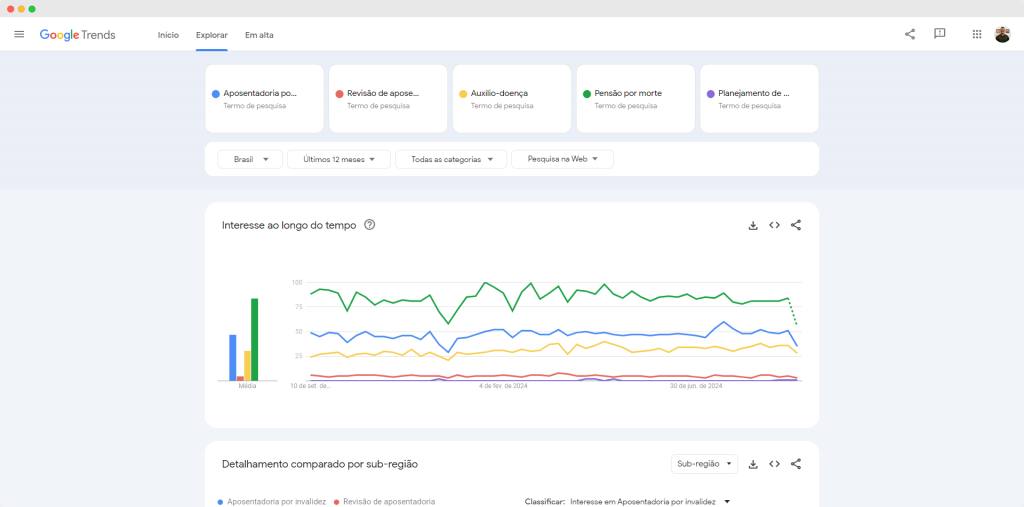Open the Pesquisa na Web dropdown

(562, 159)
